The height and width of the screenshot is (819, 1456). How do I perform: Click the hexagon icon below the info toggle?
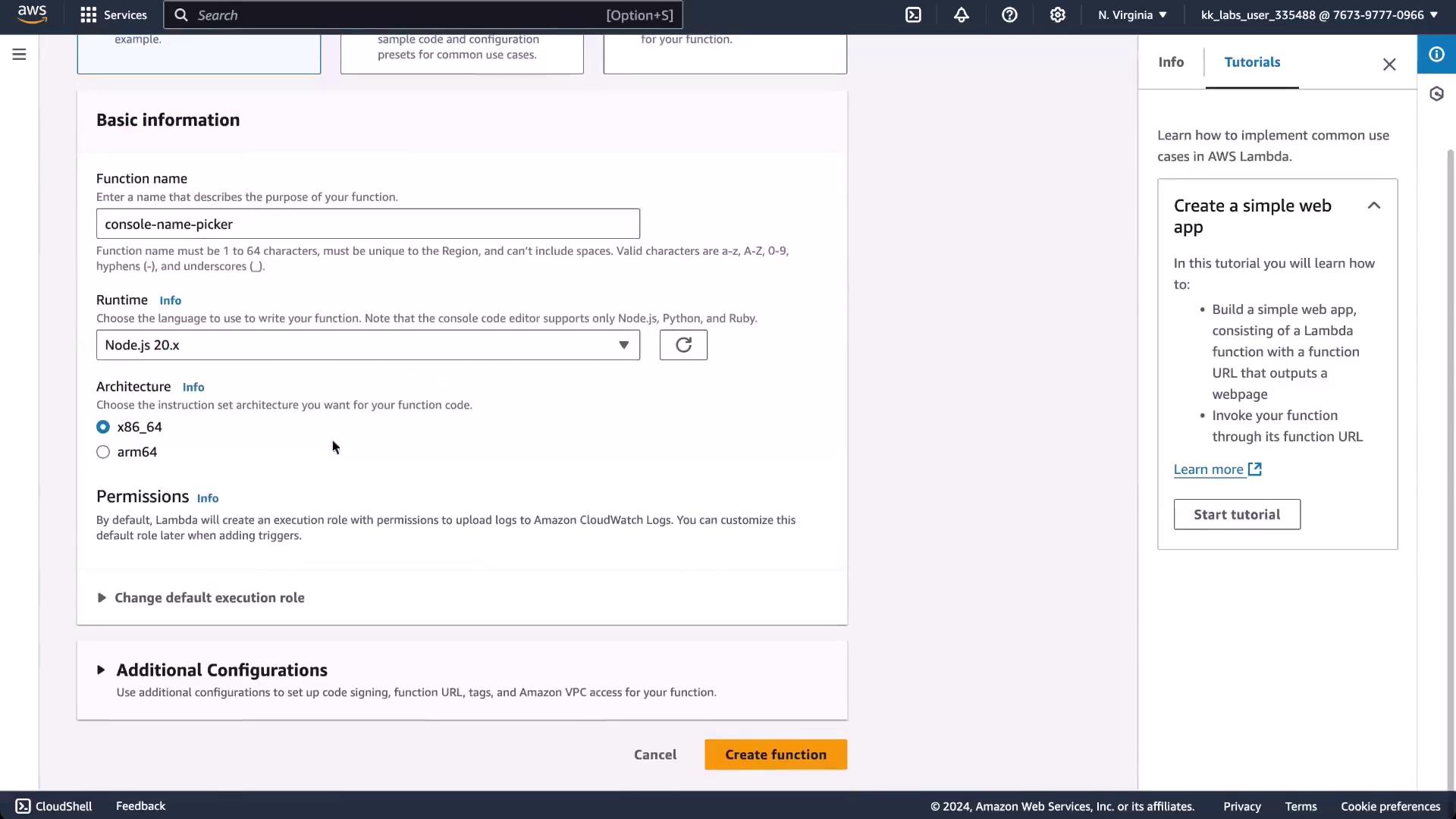pyautogui.click(x=1436, y=94)
